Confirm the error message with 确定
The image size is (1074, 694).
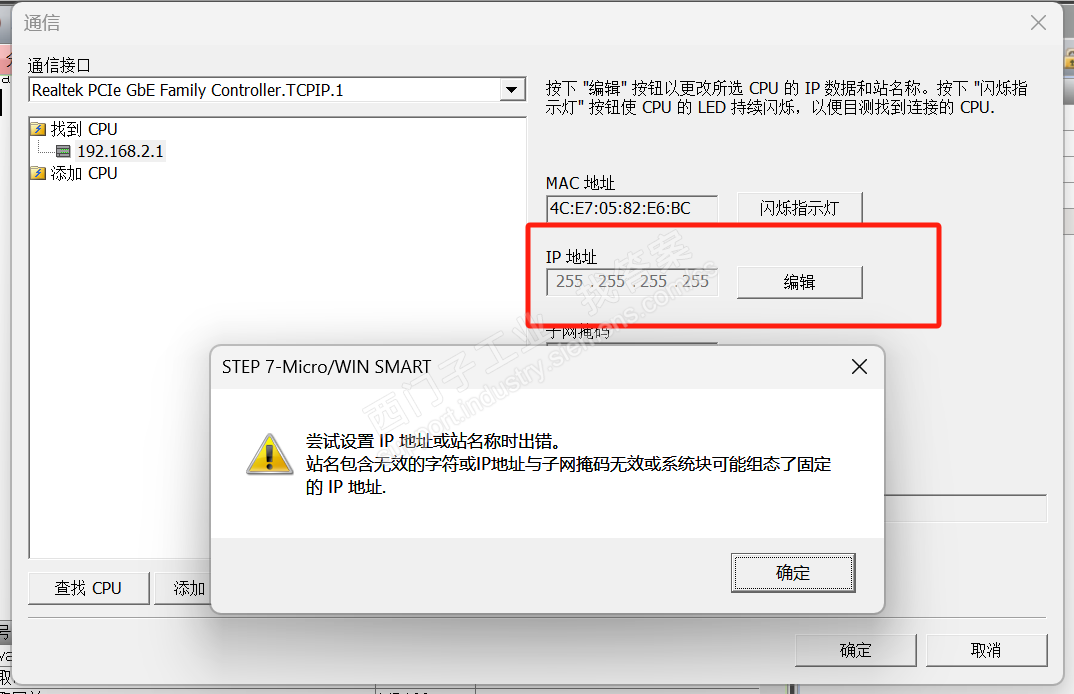tap(793, 573)
